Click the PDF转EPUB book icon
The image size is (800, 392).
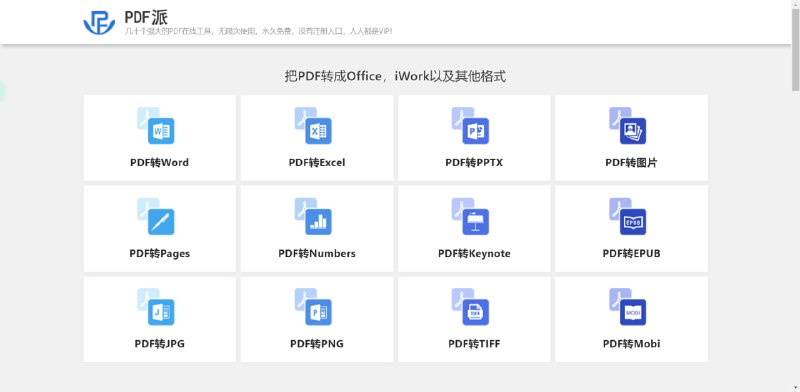coord(628,216)
